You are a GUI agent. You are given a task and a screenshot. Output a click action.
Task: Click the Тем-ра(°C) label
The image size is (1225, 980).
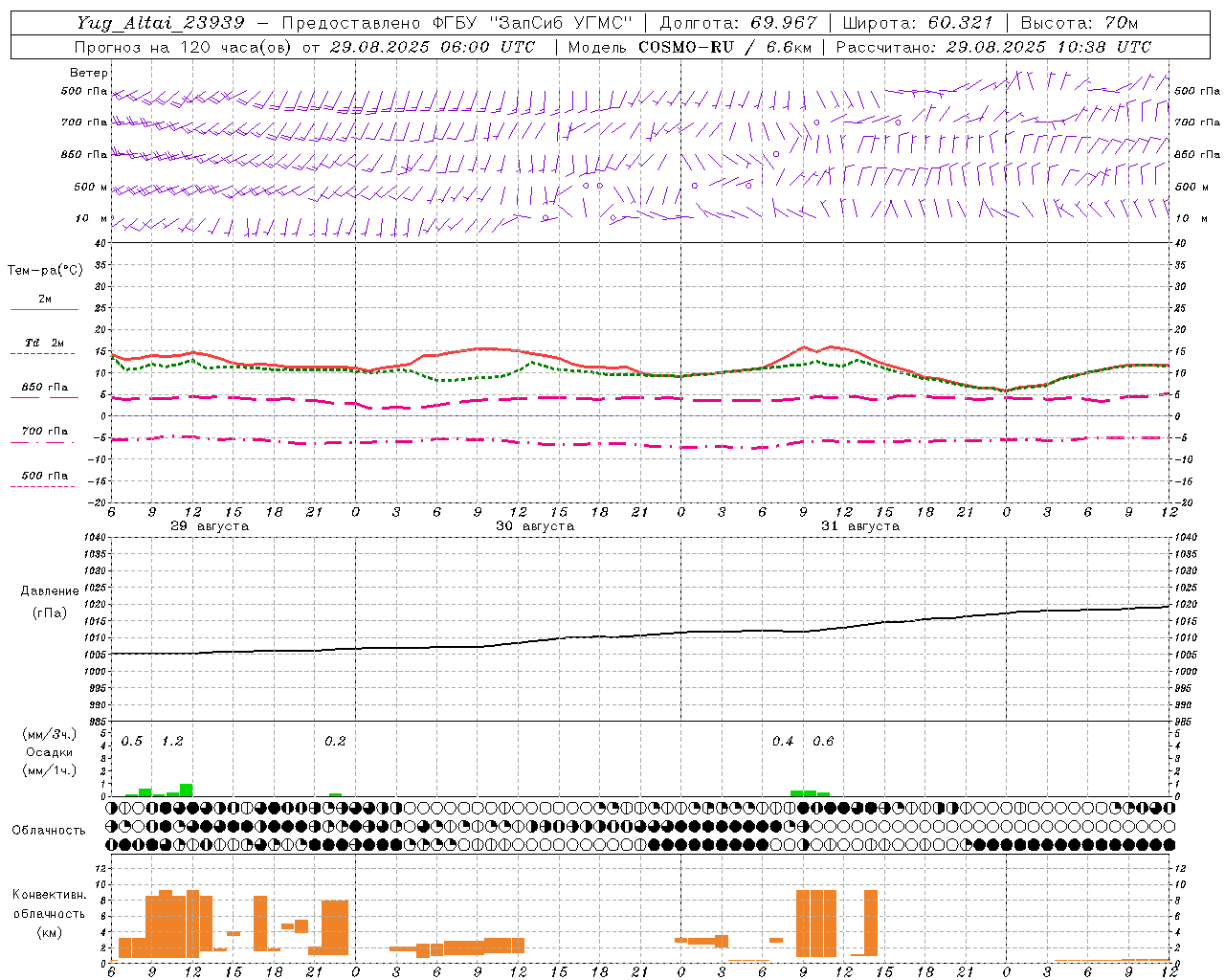45,271
